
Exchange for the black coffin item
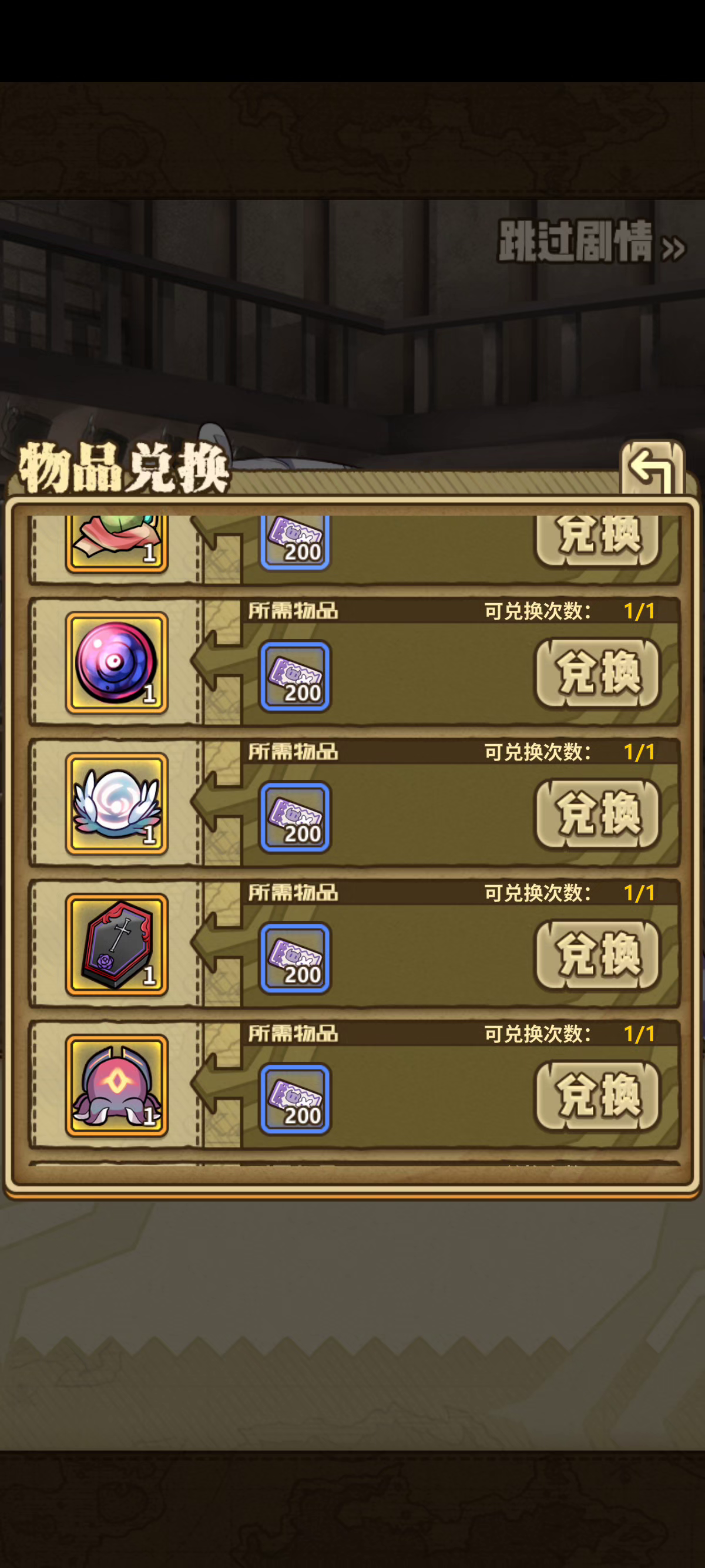coord(597,955)
